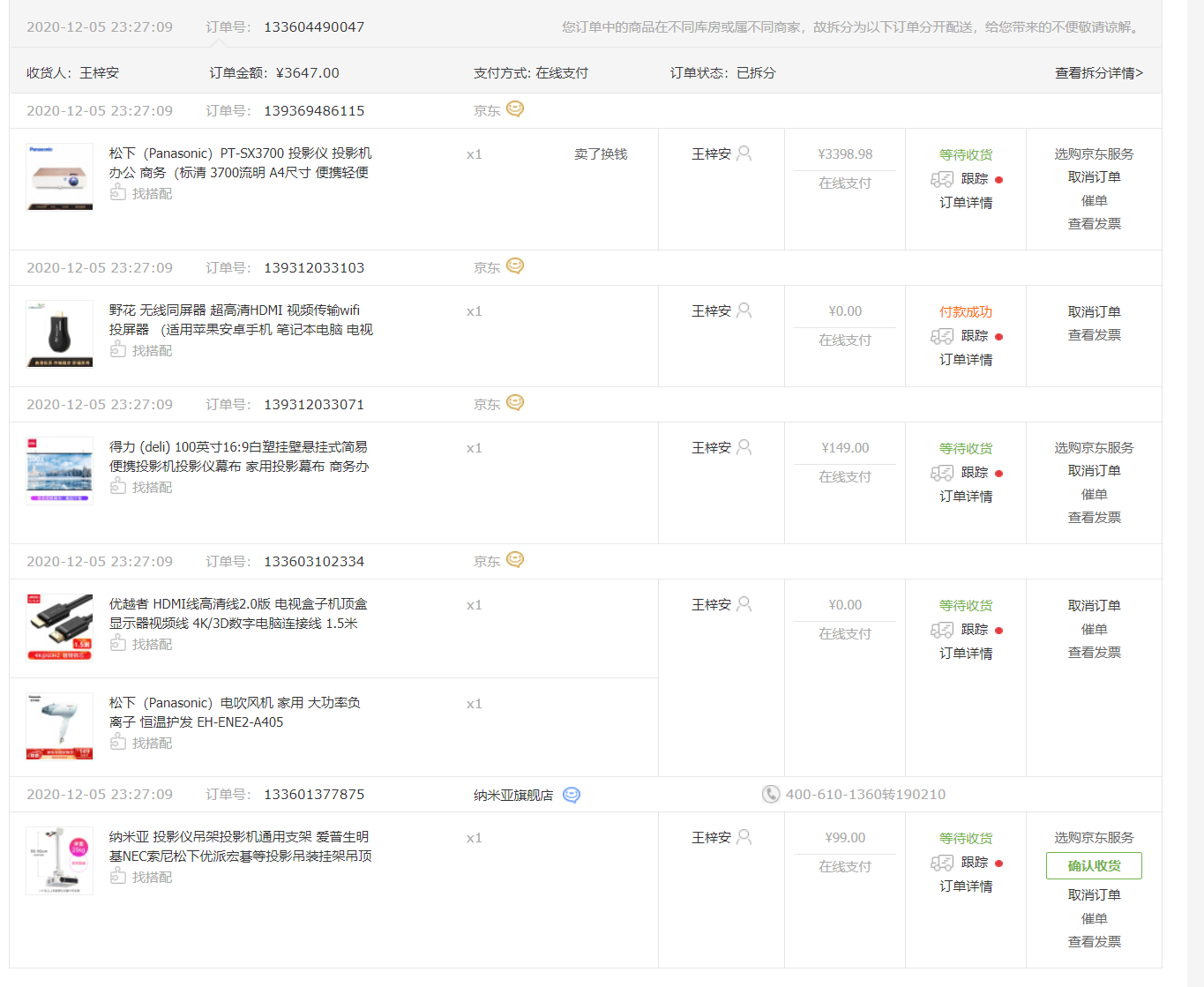Click 选购京东服务 for 得力 幕布 order
The height and width of the screenshot is (987, 1204).
[x=1095, y=448]
